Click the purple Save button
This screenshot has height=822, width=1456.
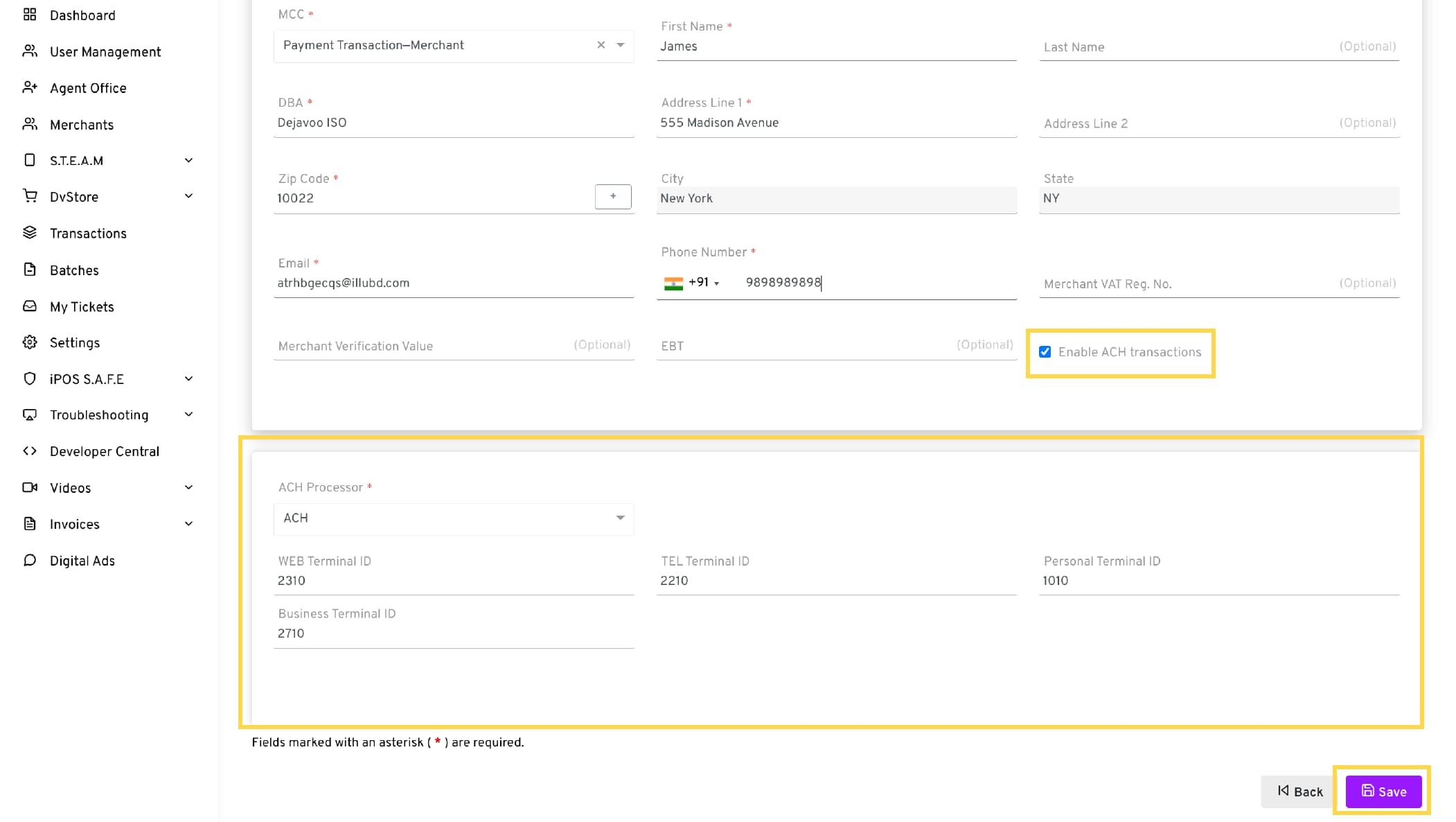[x=1383, y=792]
